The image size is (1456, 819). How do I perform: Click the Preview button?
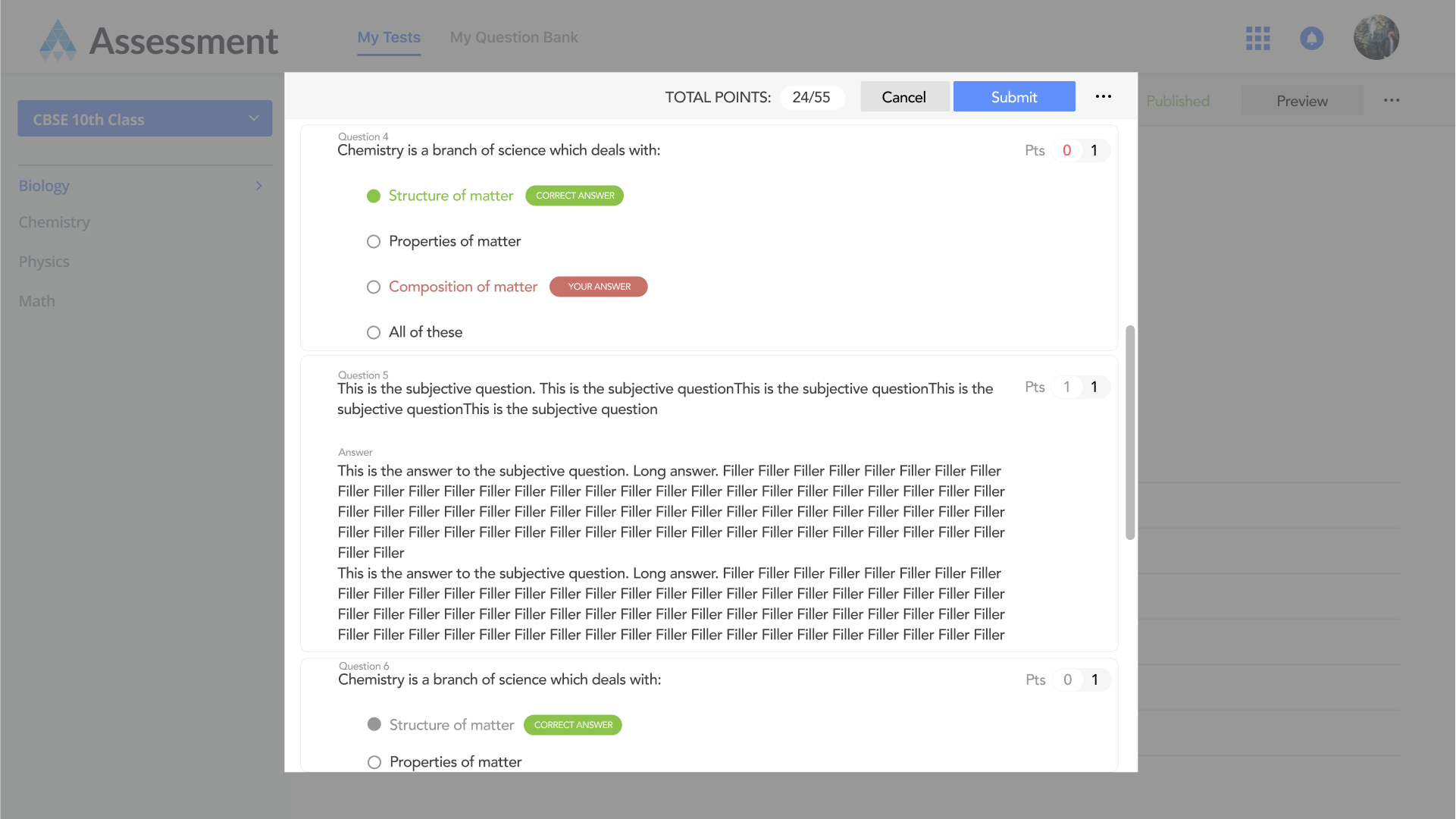[1301, 101]
